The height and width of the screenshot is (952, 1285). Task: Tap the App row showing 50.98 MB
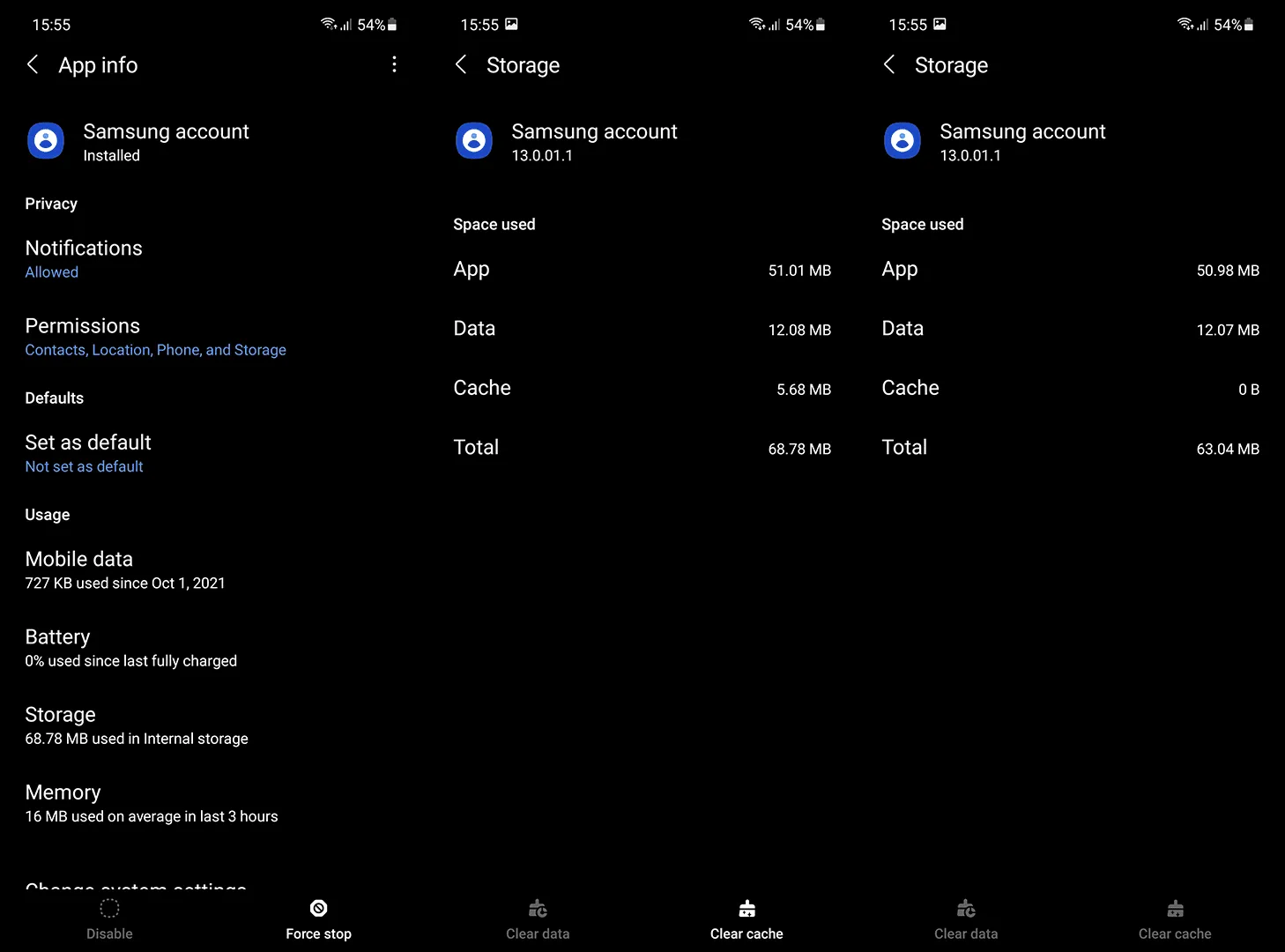(x=1071, y=270)
